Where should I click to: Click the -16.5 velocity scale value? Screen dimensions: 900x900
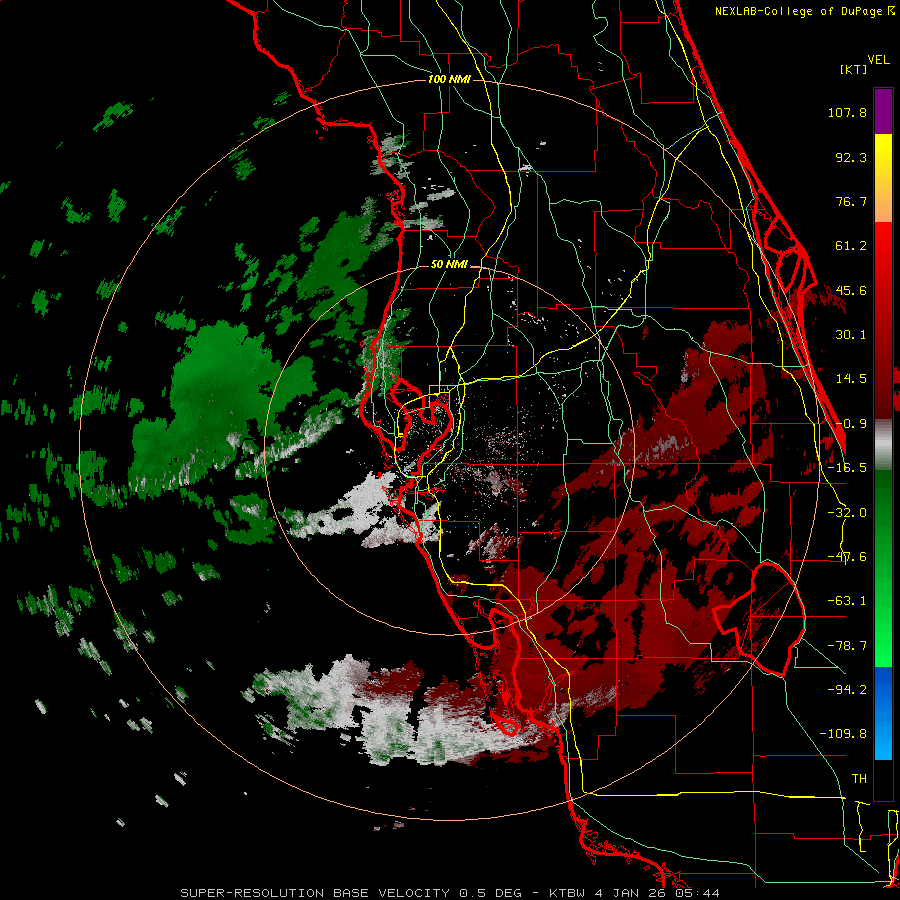(847, 468)
